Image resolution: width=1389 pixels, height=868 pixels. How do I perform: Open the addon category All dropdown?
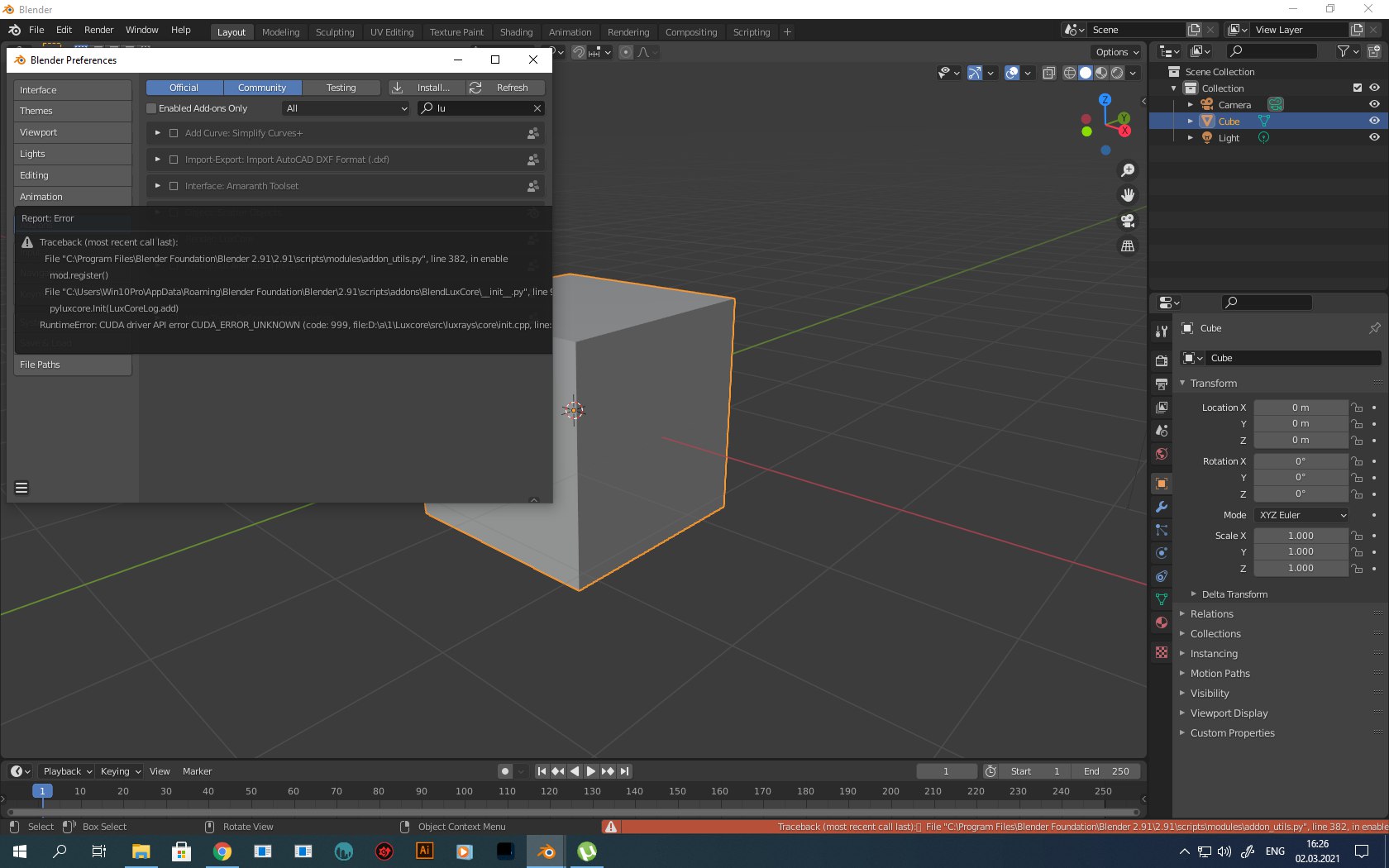pos(346,108)
